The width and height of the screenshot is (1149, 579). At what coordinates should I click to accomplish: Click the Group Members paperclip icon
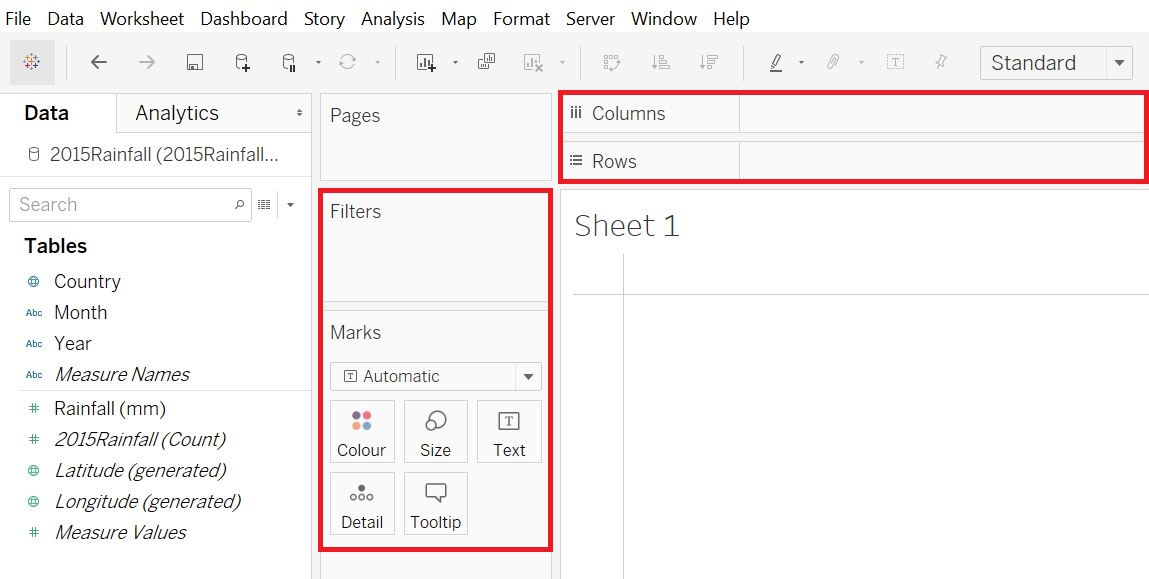[833, 62]
